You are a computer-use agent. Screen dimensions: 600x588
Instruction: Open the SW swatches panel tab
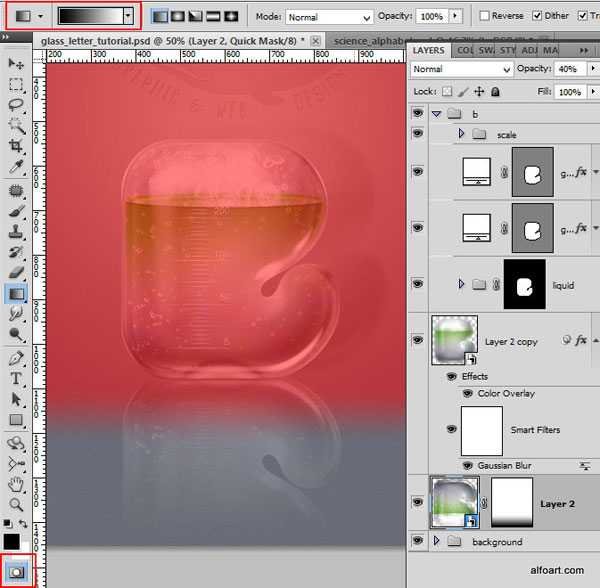[x=486, y=50]
